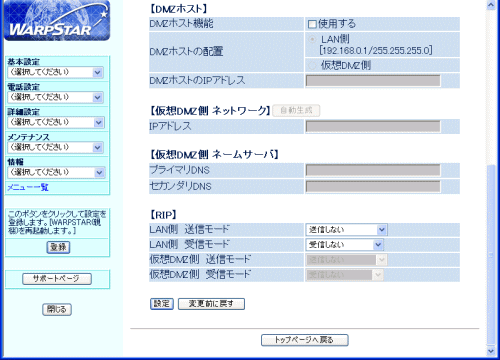Click the 登録 button
The height and width of the screenshot is (360, 500).
tap(58, 247)
